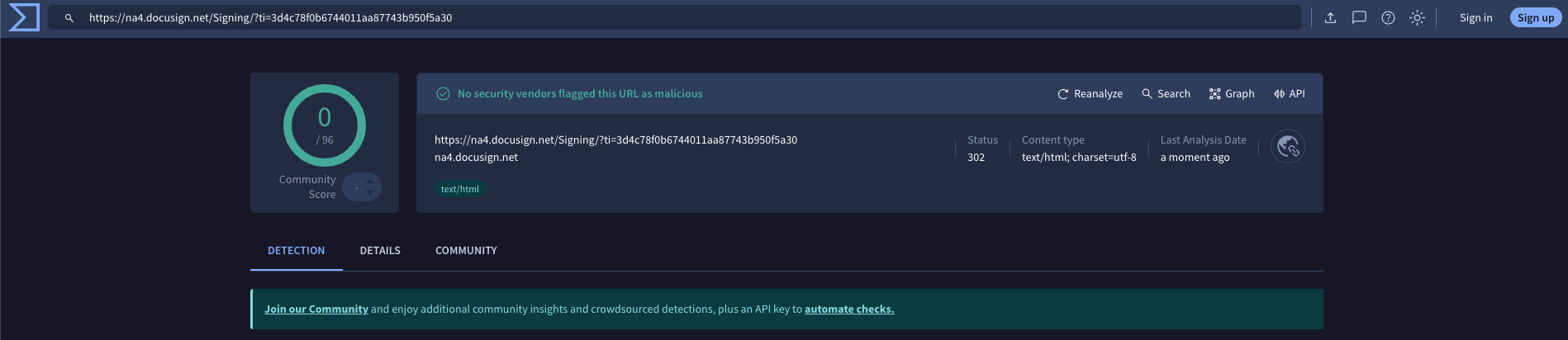The height and width of the screenshot is (340, 1568).
Task: Switch to the Community tab
Action: (466, 251)
